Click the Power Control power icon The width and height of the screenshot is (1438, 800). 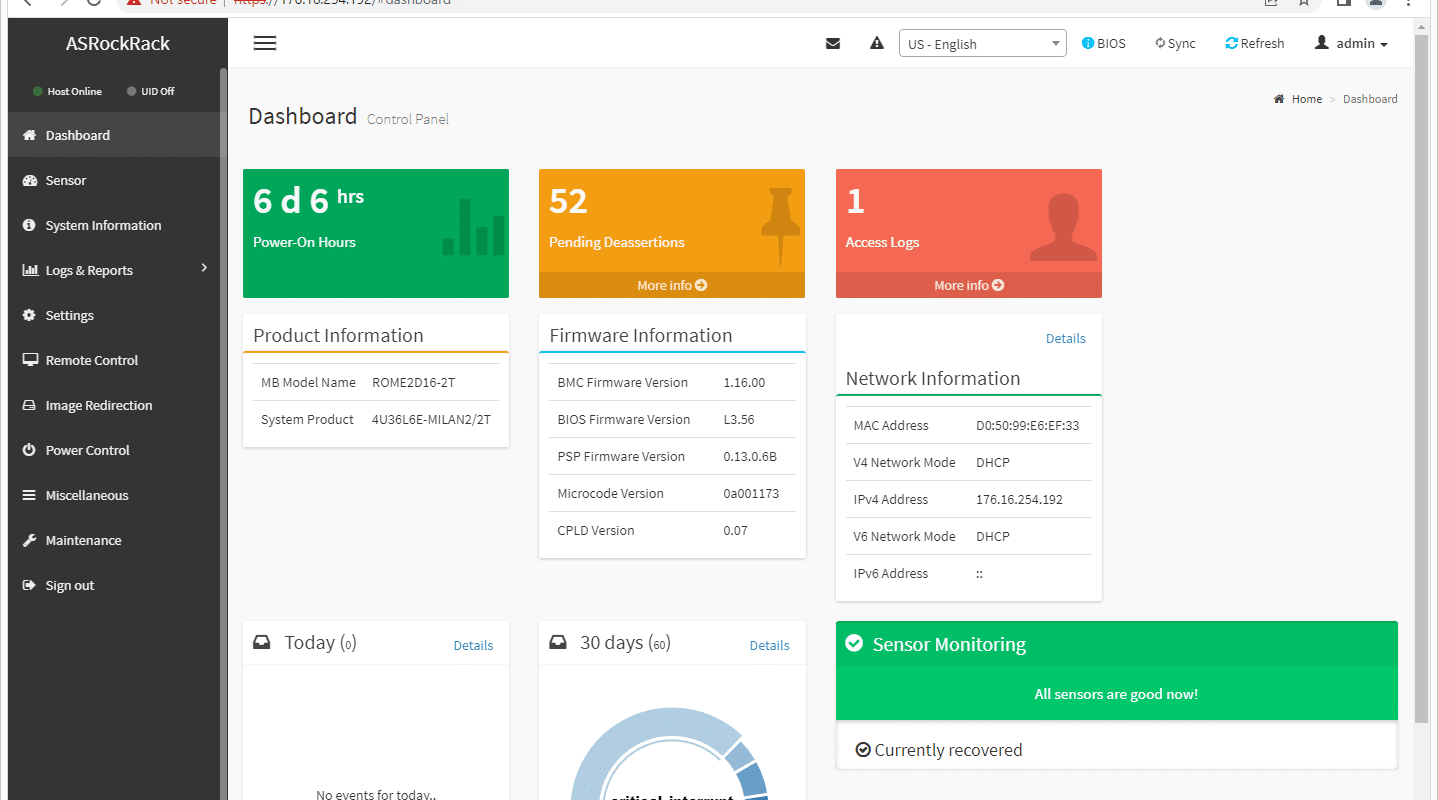(x=29, y=450)
